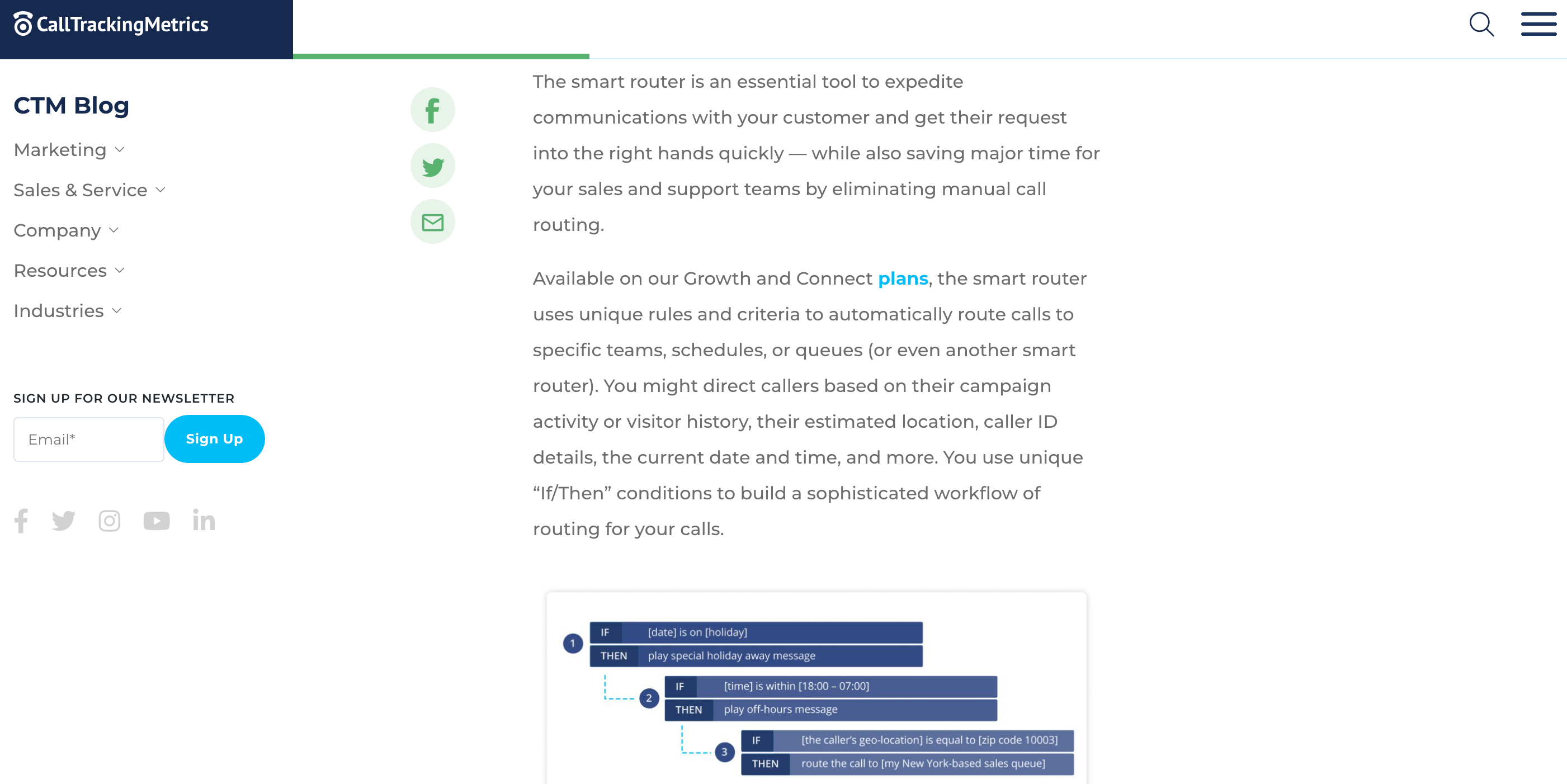Click Sign Up button

pyautogui.click(x=214, y=439)
